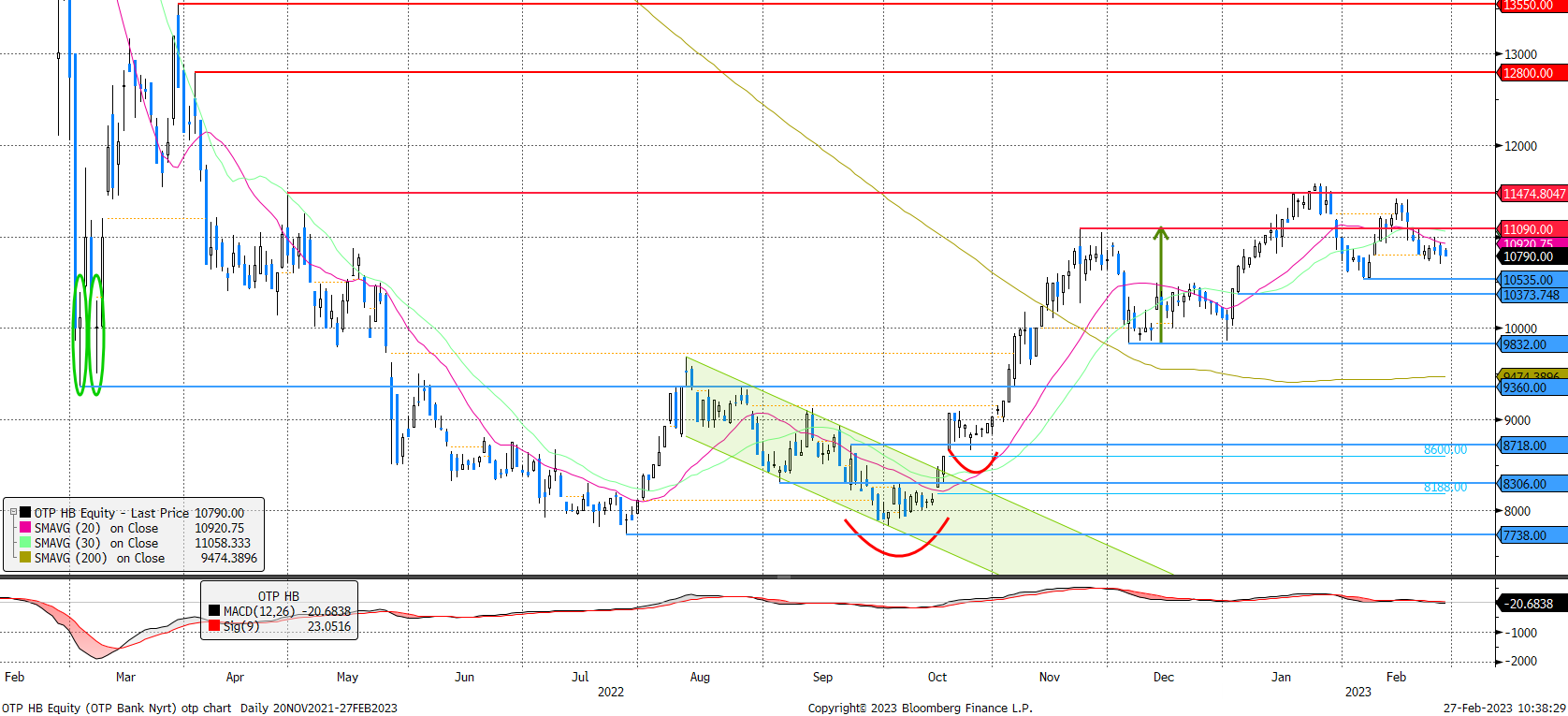Viewport: 1568px width, 716px height.
Task: Click the -20.6838 MACD value label
Action: pos(1531,604)
